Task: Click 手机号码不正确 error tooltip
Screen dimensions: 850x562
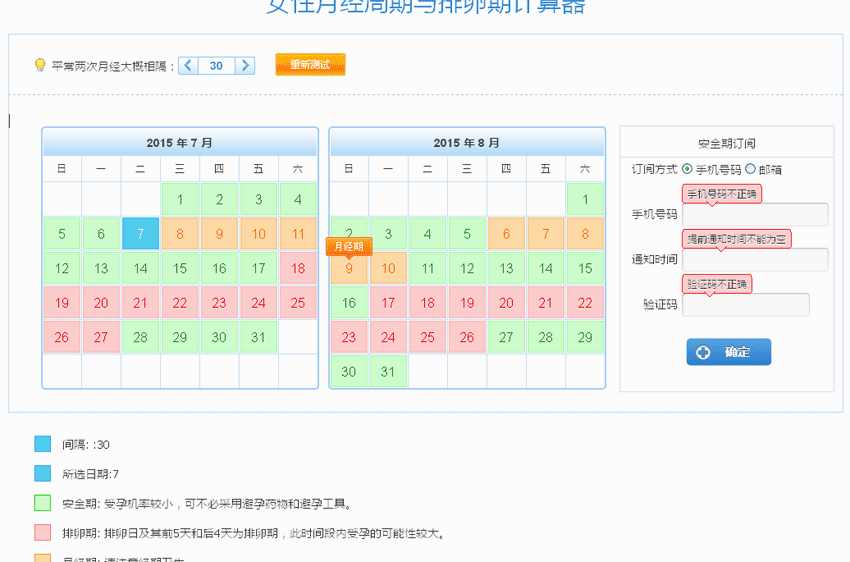Action: 722,194
